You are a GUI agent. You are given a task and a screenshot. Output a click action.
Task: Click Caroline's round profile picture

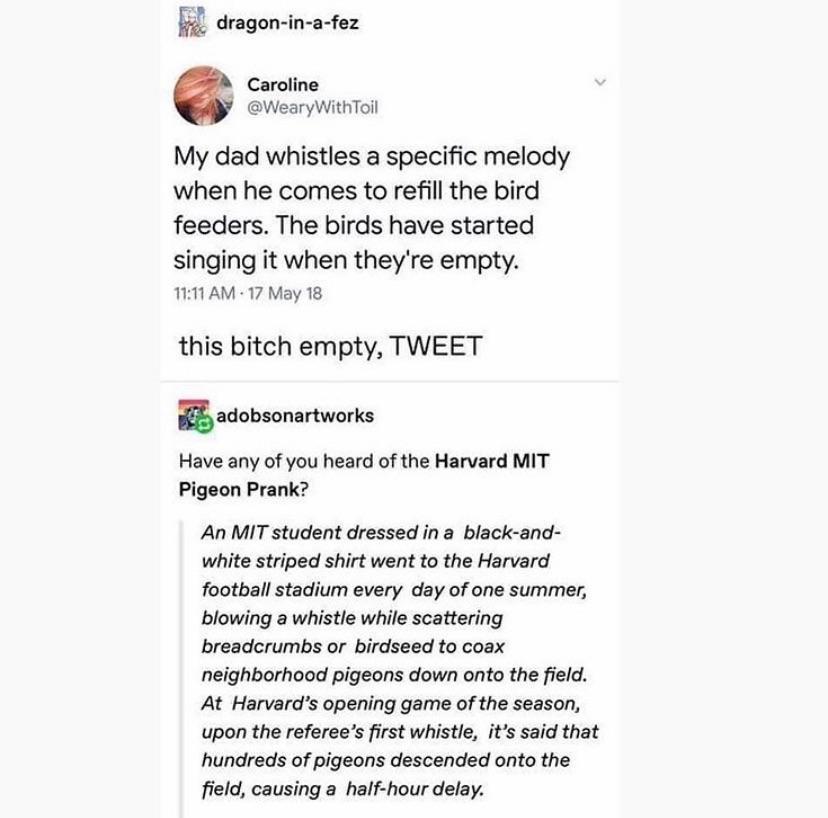coord(204,95)
